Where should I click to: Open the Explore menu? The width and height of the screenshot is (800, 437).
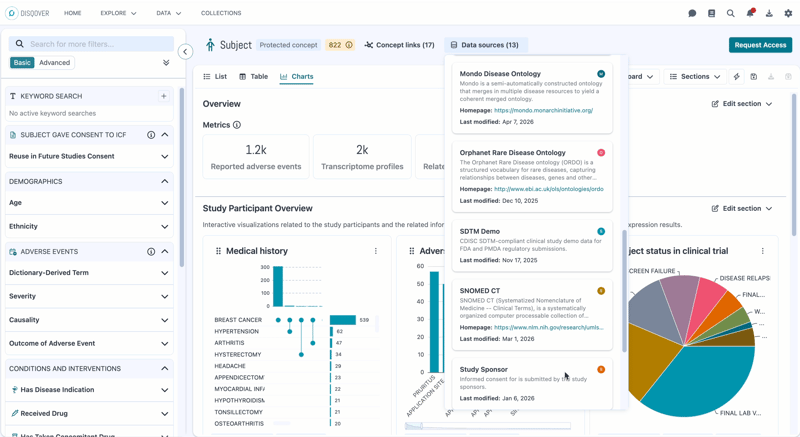click(x=118, y=13)
